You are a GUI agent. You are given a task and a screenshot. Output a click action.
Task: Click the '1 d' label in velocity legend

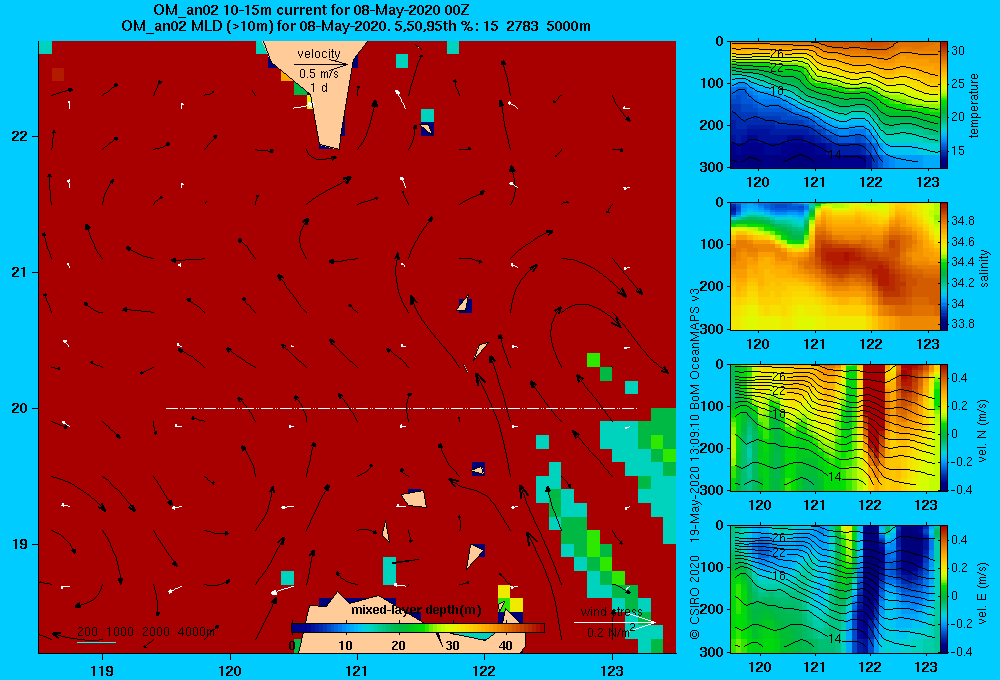[319, 87]
